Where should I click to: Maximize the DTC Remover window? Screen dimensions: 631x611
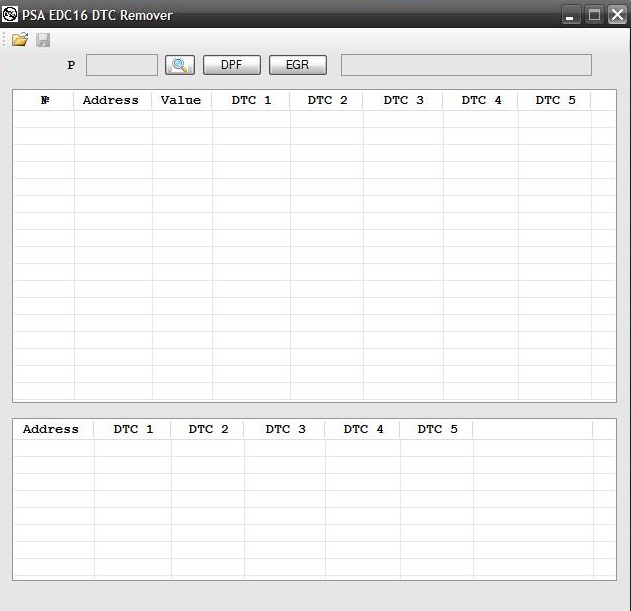tap(595, 14)
